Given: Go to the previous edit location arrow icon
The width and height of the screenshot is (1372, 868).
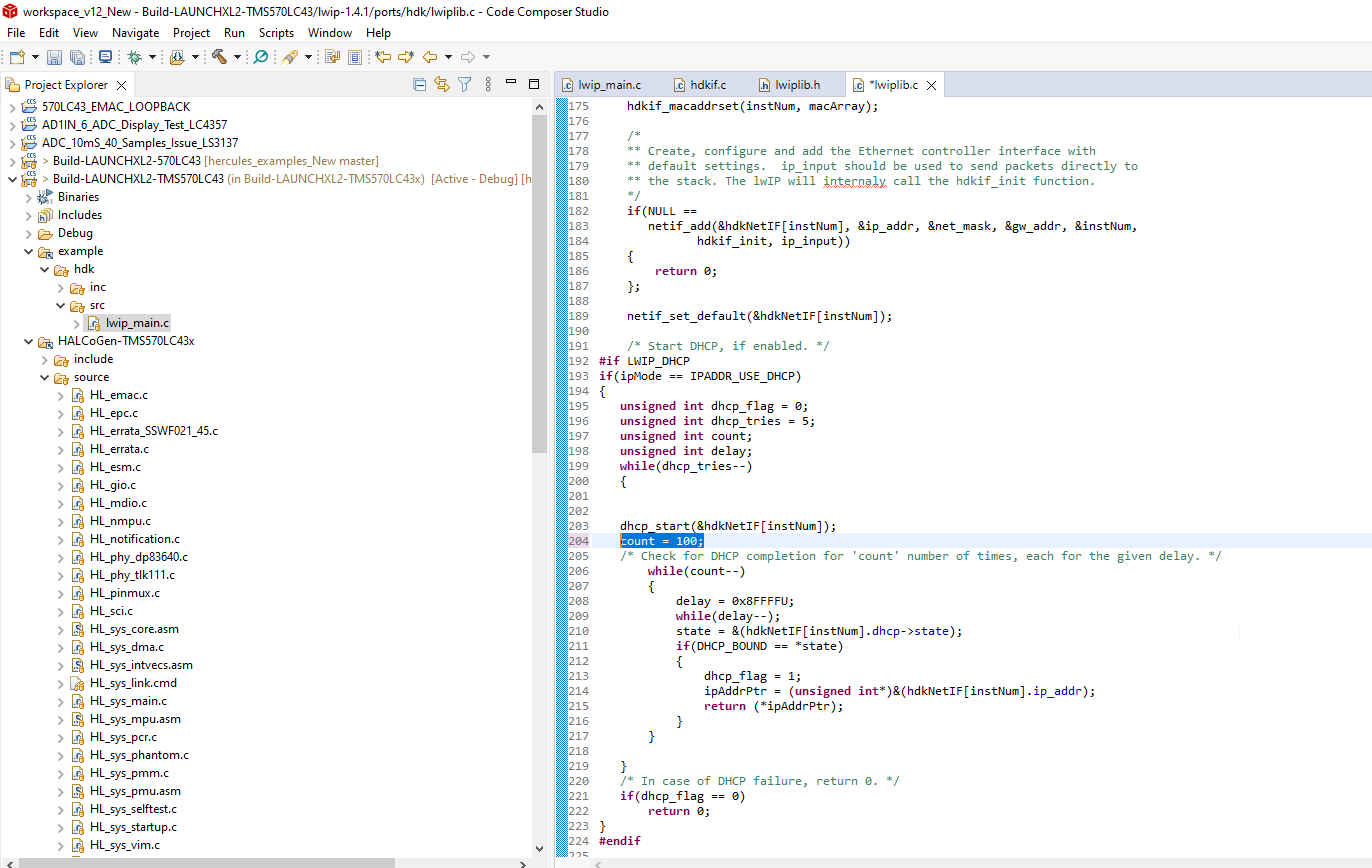Looking at the screenshot, I should click(382, 57).
